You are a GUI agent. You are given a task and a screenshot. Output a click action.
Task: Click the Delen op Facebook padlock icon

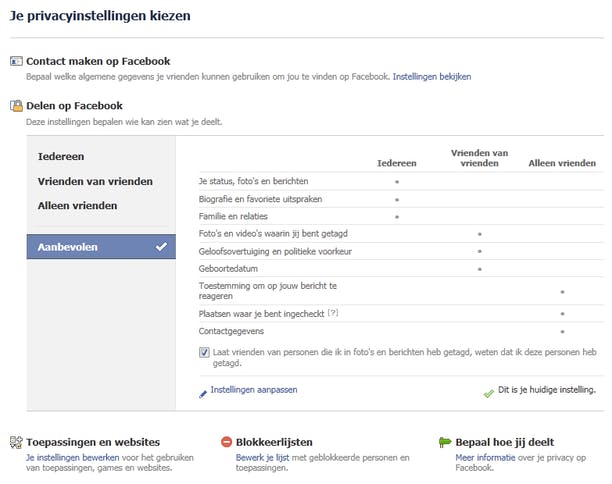click(16, 105)
